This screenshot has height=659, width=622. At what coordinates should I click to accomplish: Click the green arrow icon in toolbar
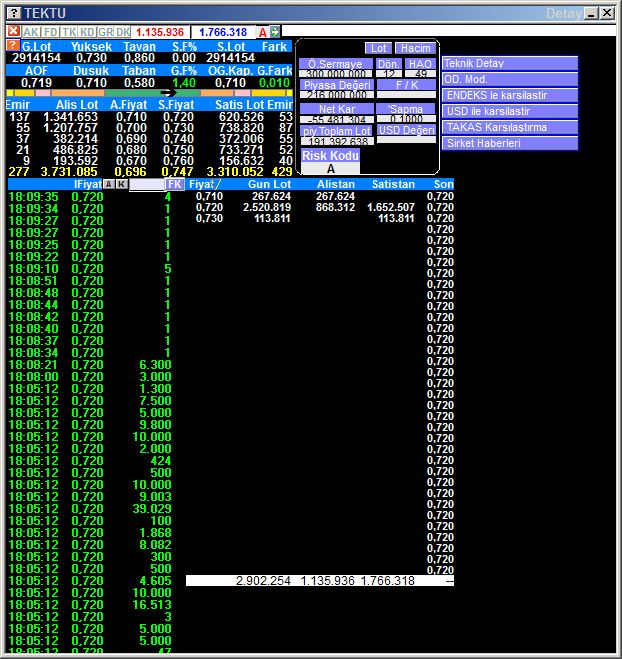tap(275, 32)
